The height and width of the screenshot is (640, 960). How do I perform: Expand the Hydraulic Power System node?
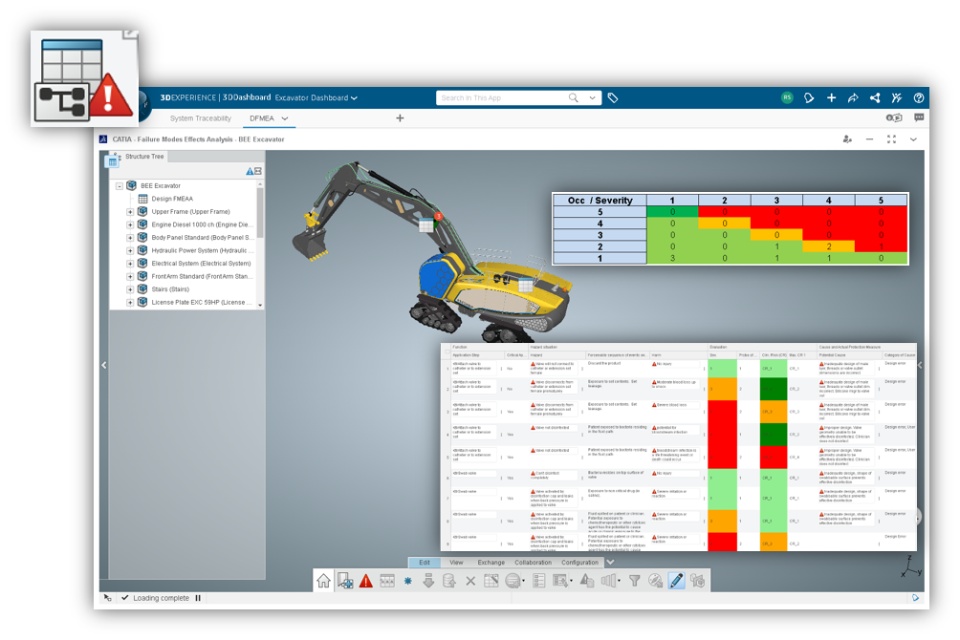click(x=130, y=250)
